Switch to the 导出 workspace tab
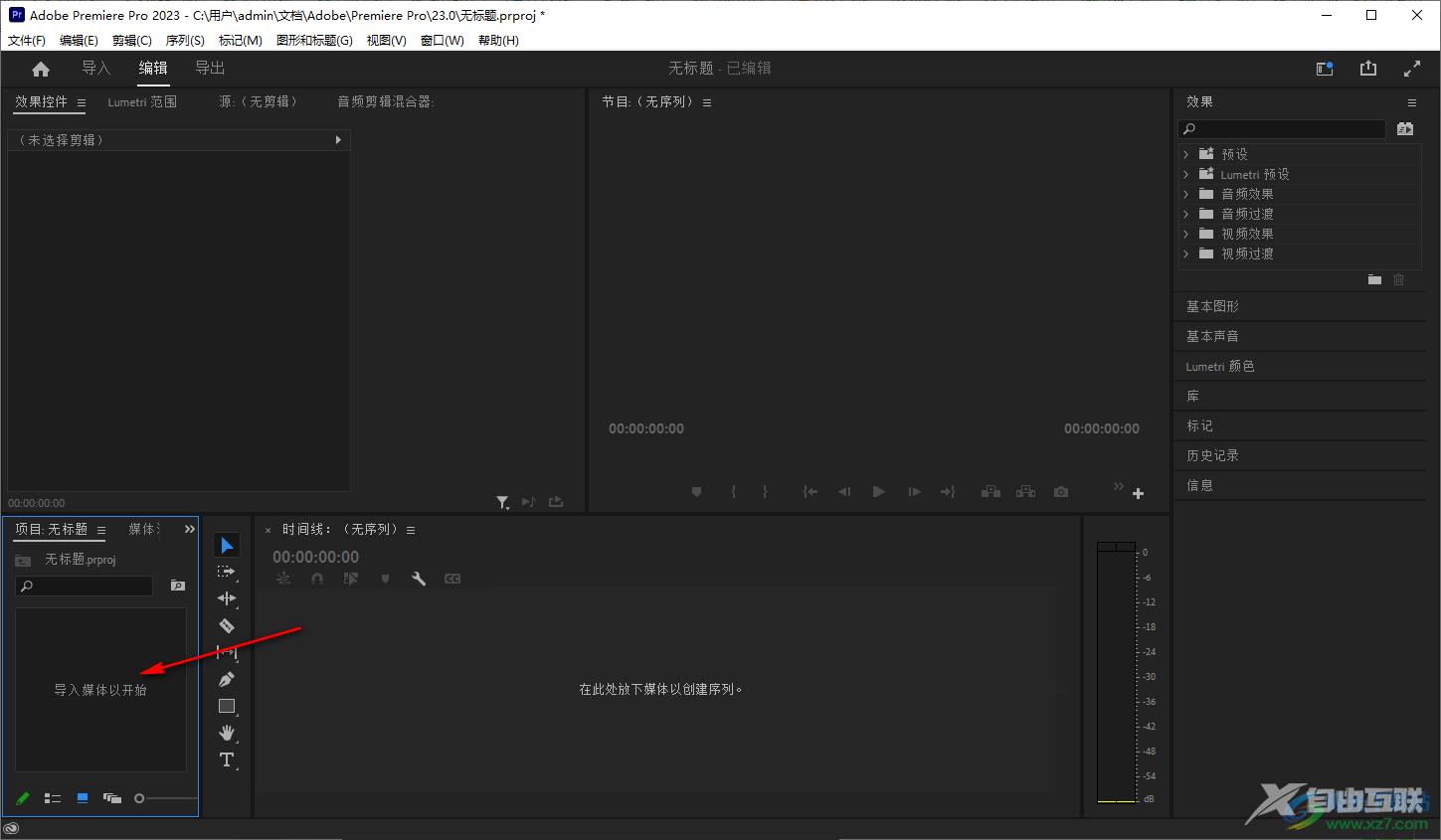This screenshot has width=1441, height=840. point(210,68)
